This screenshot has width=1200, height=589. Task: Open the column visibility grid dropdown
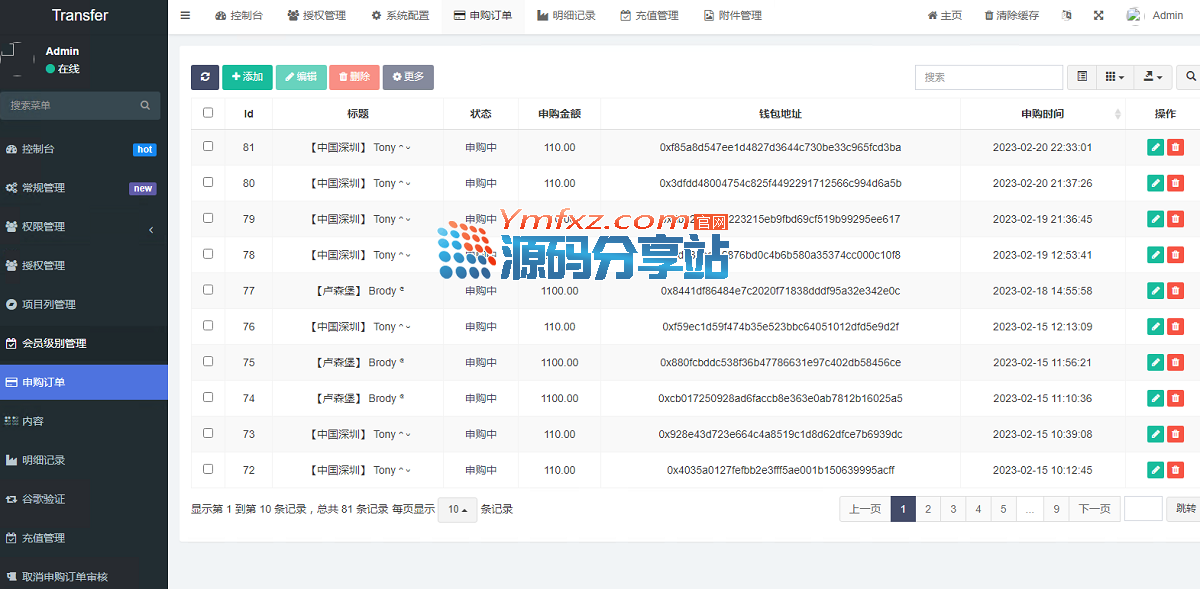(1114, 77)
